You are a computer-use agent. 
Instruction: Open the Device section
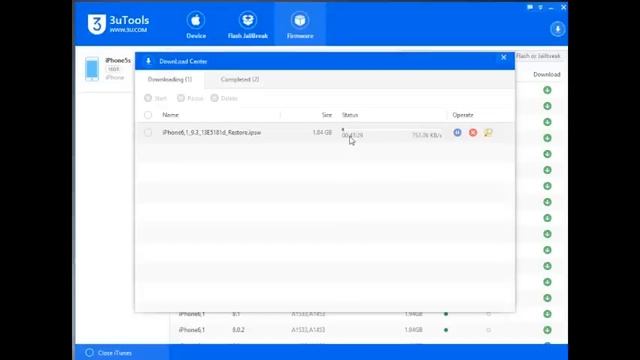[196, 25]
